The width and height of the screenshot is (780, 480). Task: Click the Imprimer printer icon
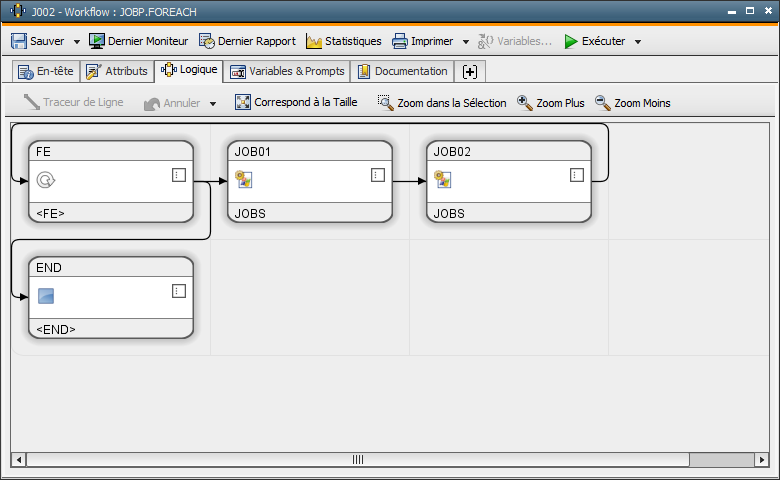point(400,41)
